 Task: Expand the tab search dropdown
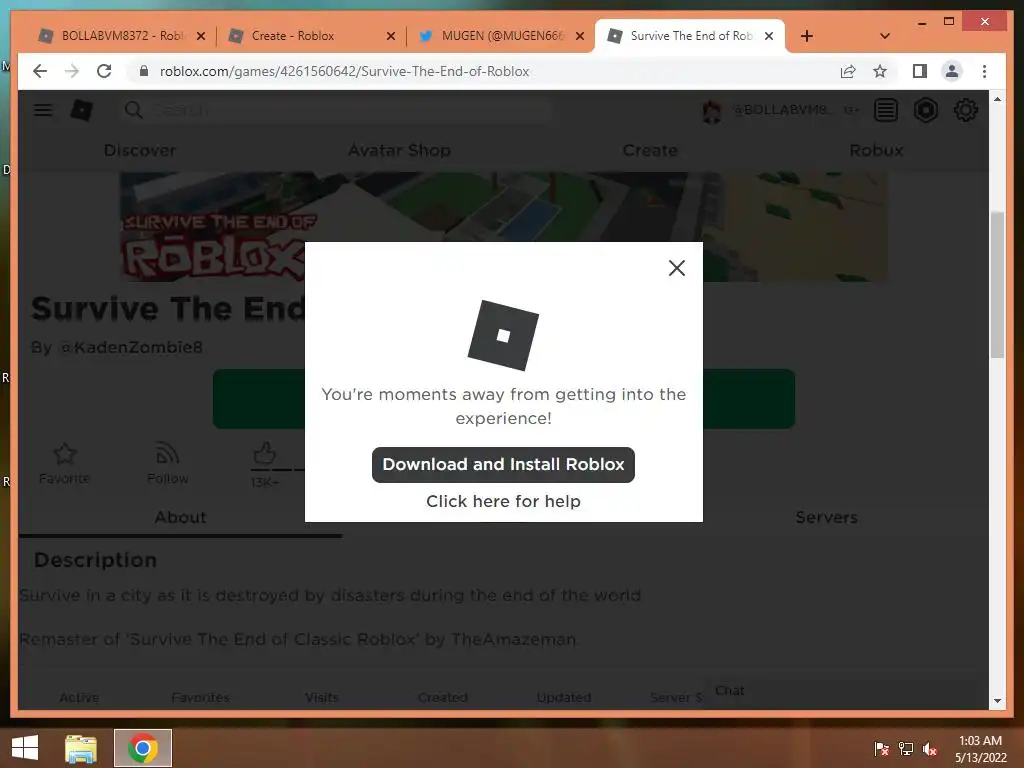point(885,36)
